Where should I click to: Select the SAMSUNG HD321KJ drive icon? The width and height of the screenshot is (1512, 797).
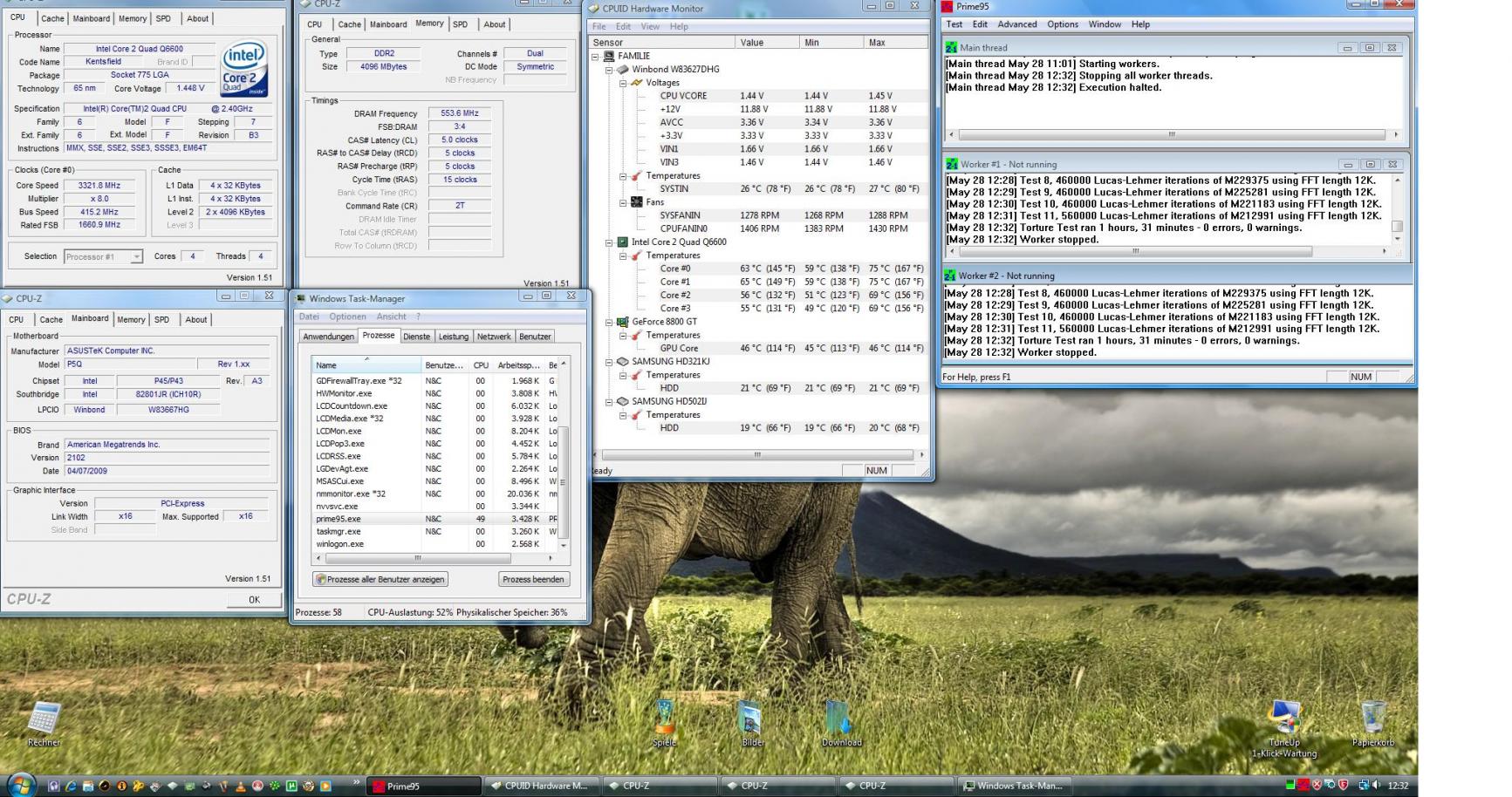[x=623, y=361]
